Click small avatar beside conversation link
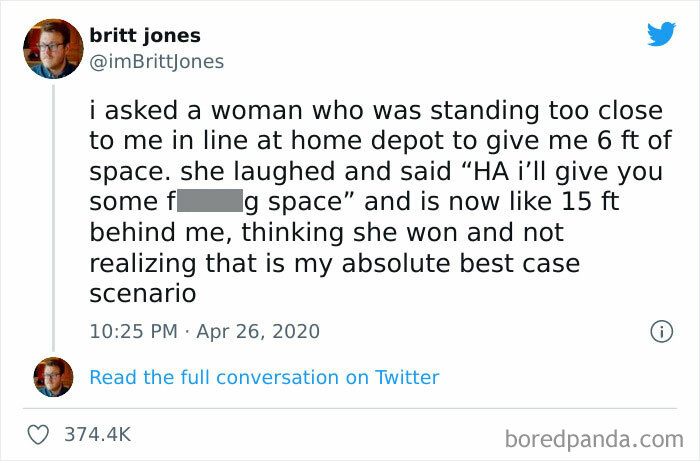 point(53,377)
